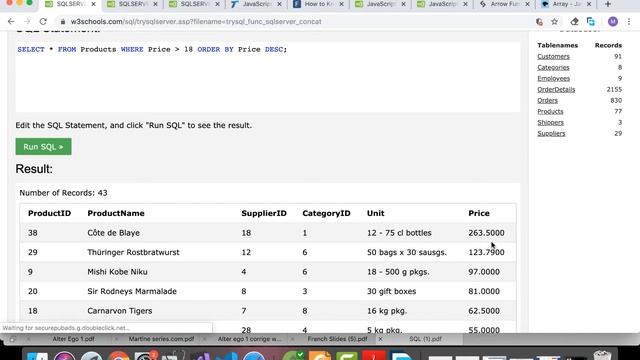Click the ProductID column header

49,213
